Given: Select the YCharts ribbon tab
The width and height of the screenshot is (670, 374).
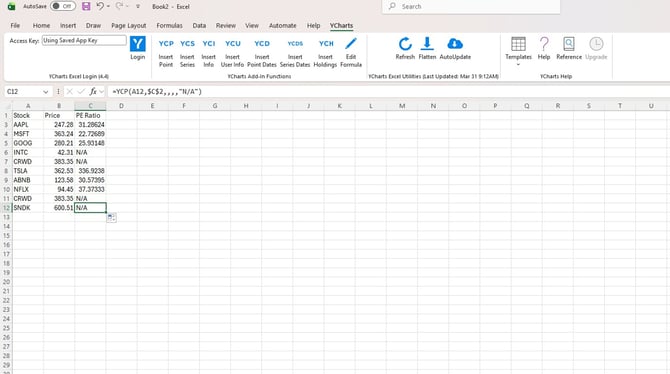Looking at the screenshot, I should [341, 26].
